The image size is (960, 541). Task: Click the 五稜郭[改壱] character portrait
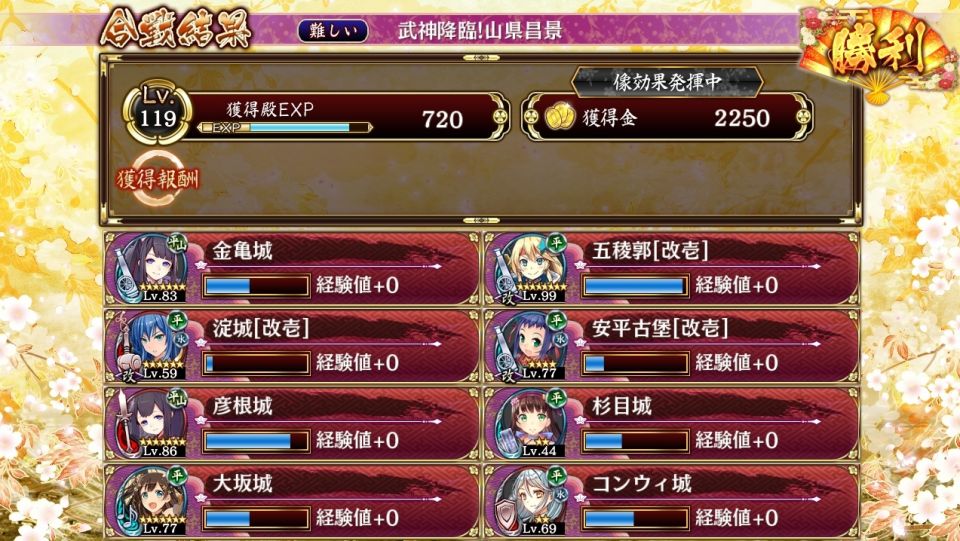point(532,268)
